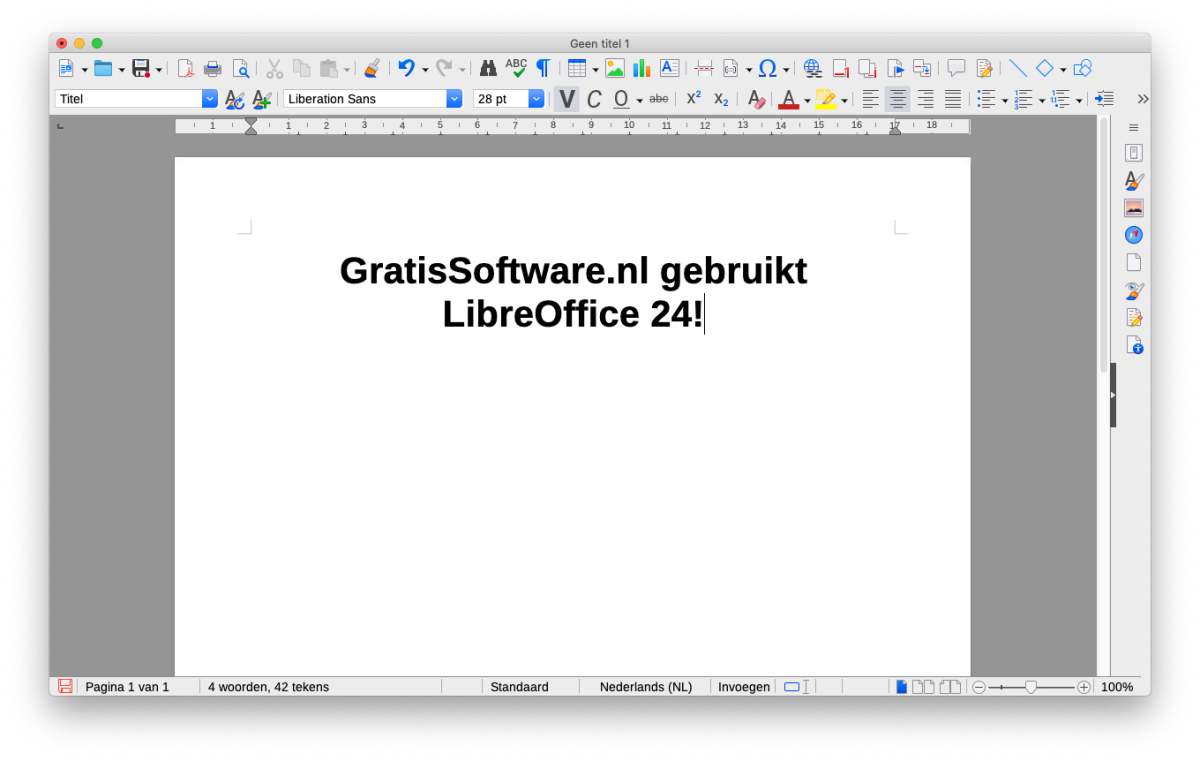Expand the Liberation Sans font name list
The image size is (1200, 761).
coord(454,99)
